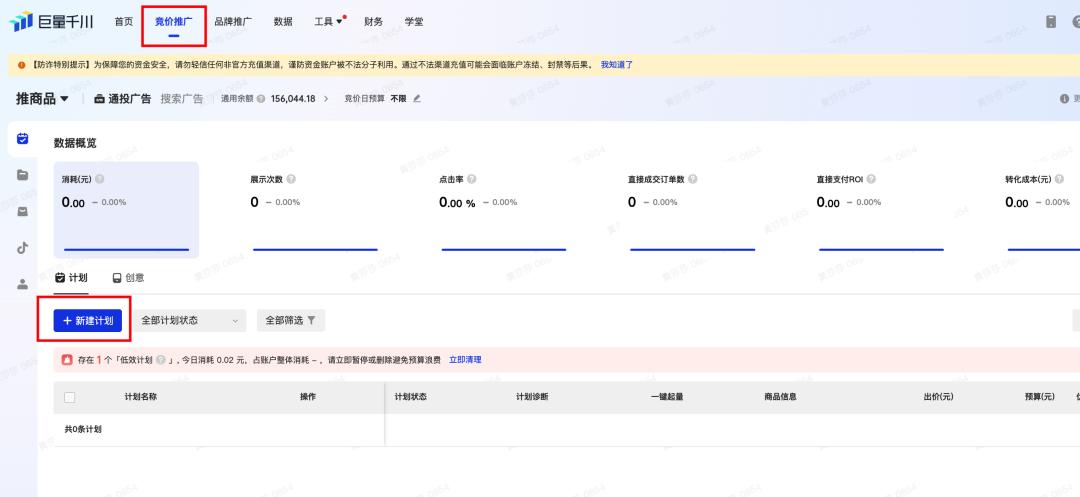
Task: Click the info icon below the top bar
Action: point(1065,98)
